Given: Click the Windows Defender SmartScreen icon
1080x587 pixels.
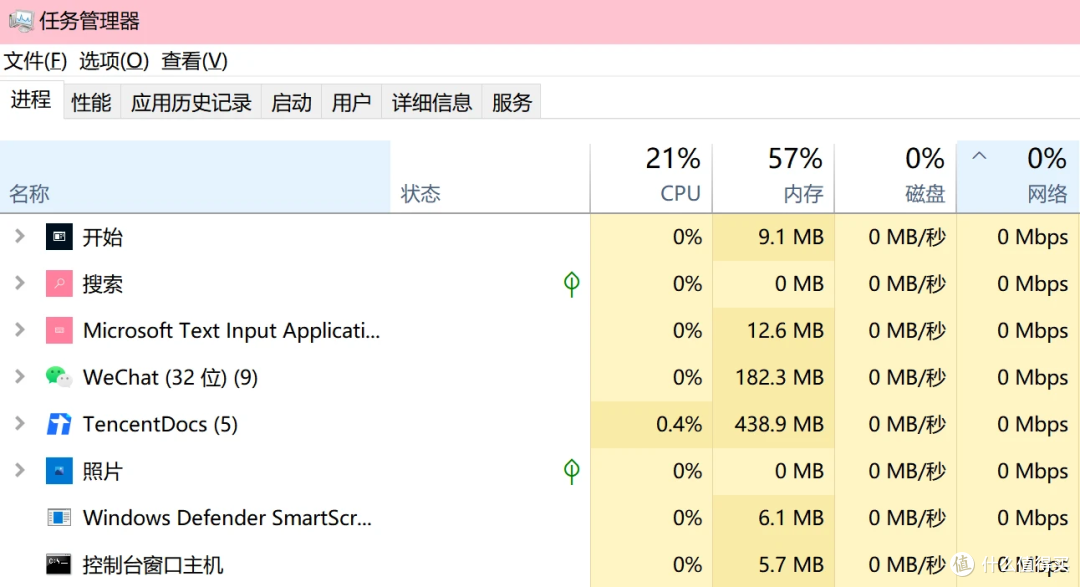Looking at the screenshot, I should click(x=58, y=517).
